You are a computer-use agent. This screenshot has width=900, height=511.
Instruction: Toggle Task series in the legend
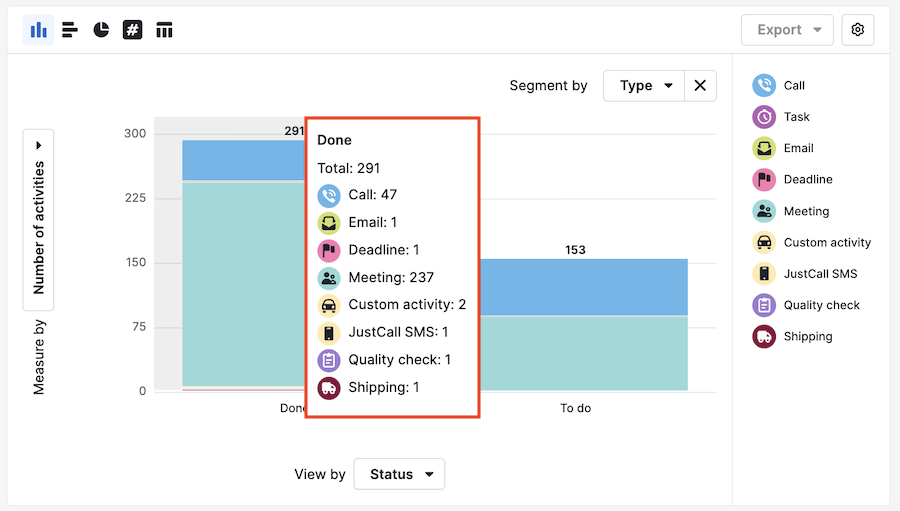(x=796, y=117)
